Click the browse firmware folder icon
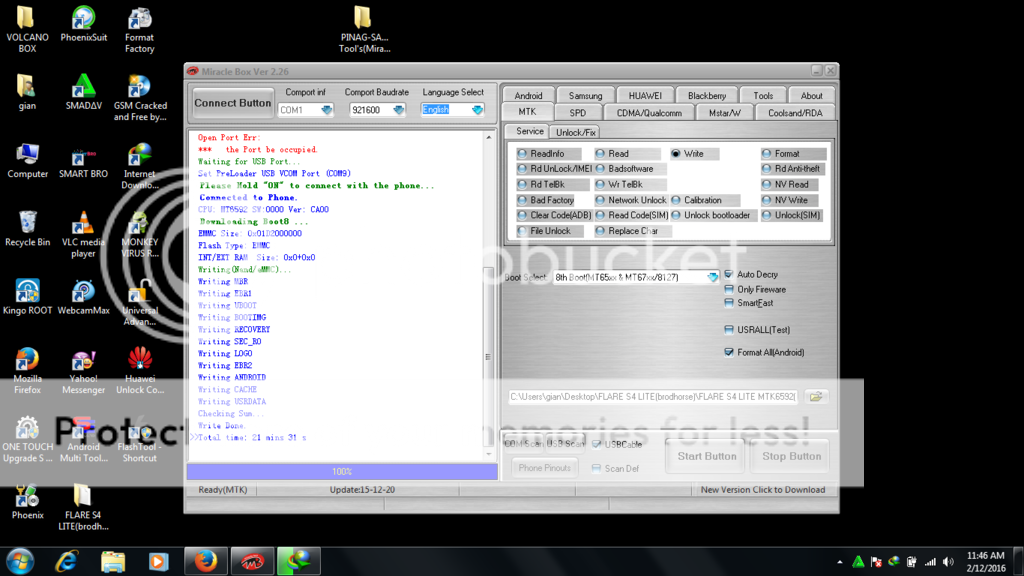 [817, 397]
